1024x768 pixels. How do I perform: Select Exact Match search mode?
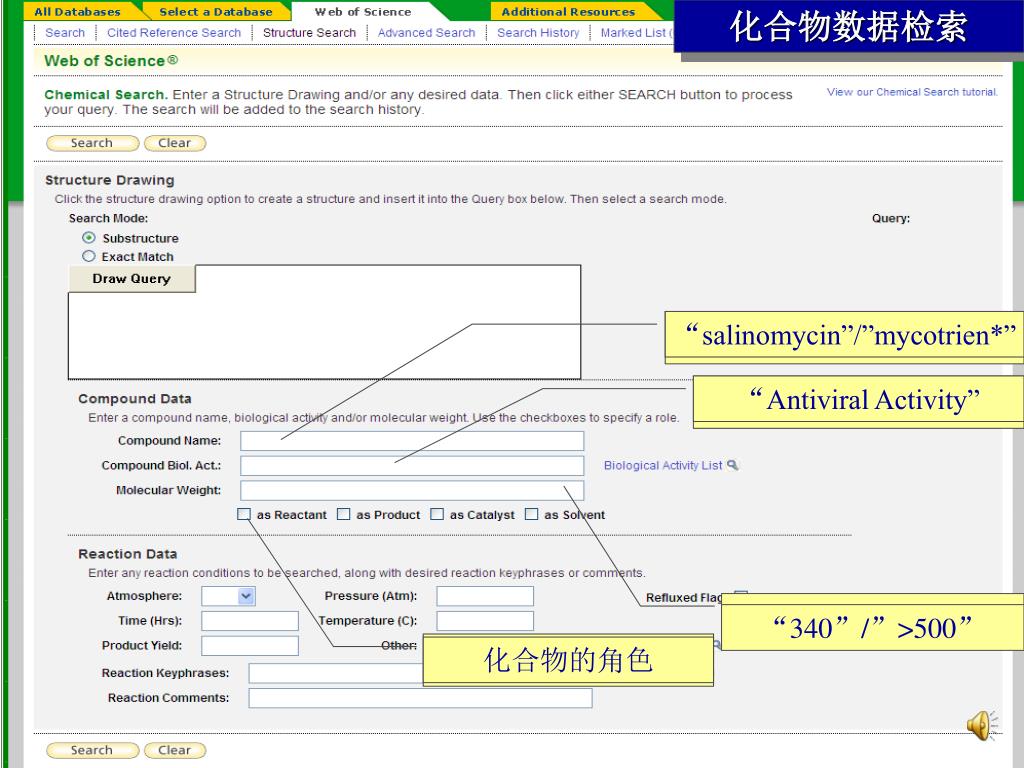89,256
